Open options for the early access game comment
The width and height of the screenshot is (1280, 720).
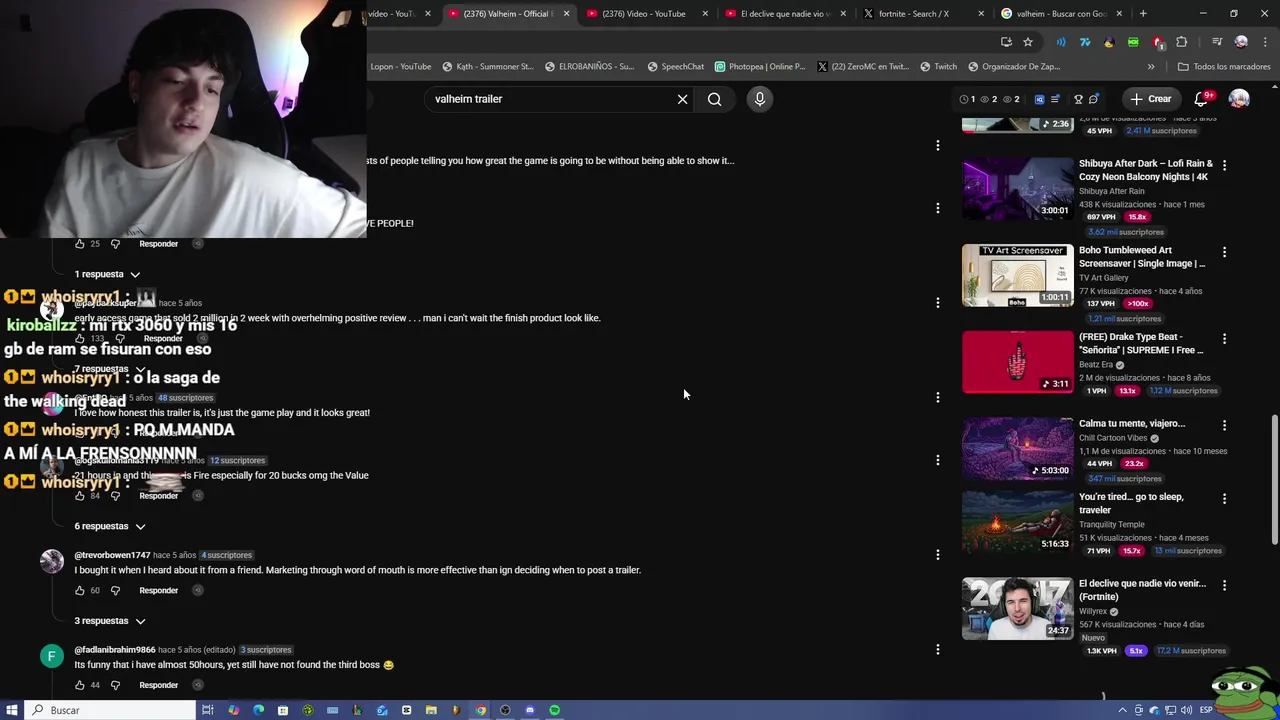pyautogui.click(x=937, y=303)
